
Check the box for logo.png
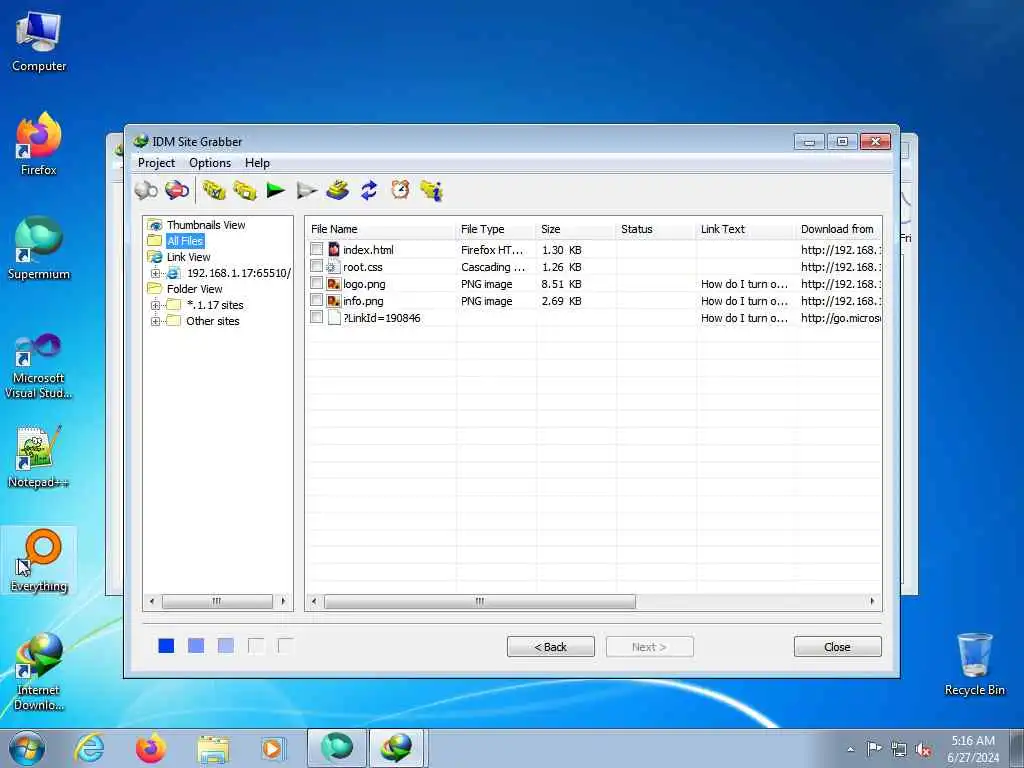click(x=317, y=283)
